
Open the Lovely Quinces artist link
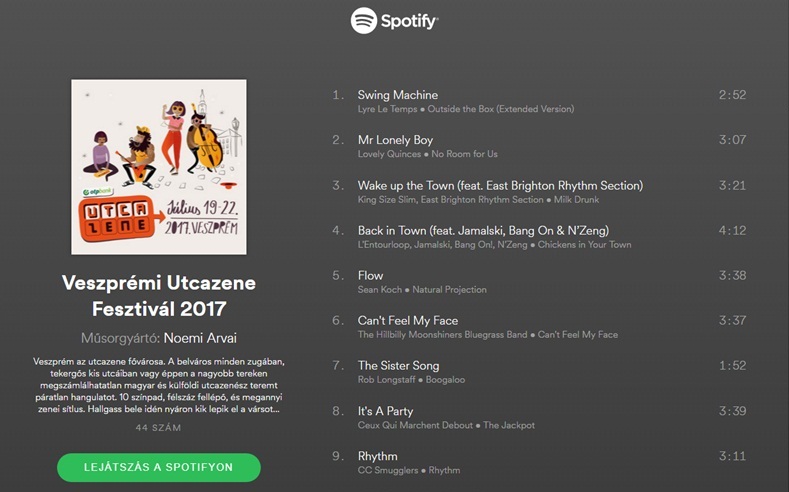pyautogui.click(x=389, y=154)
